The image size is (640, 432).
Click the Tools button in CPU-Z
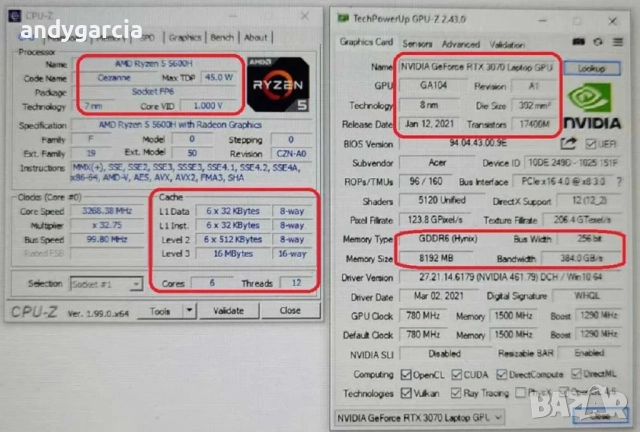click(160, 311)
